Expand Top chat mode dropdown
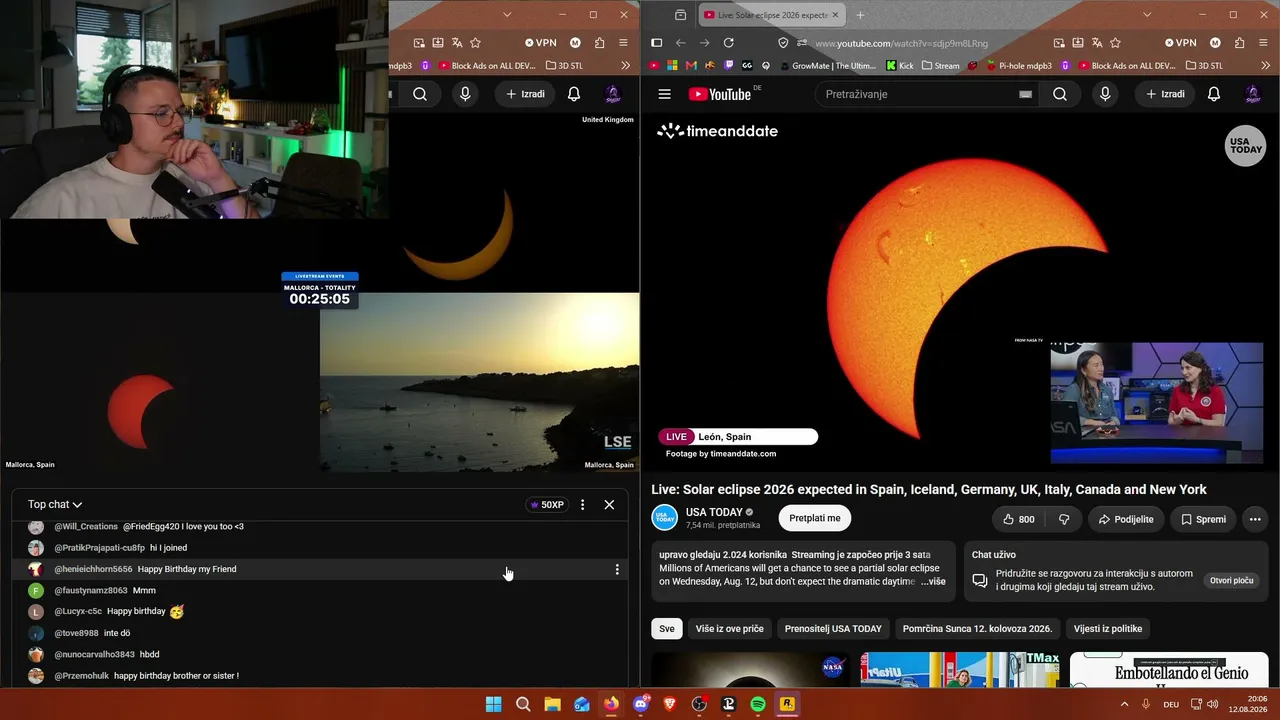The width and height of the screenshot is (1280, 720). [x=55, y=505]
